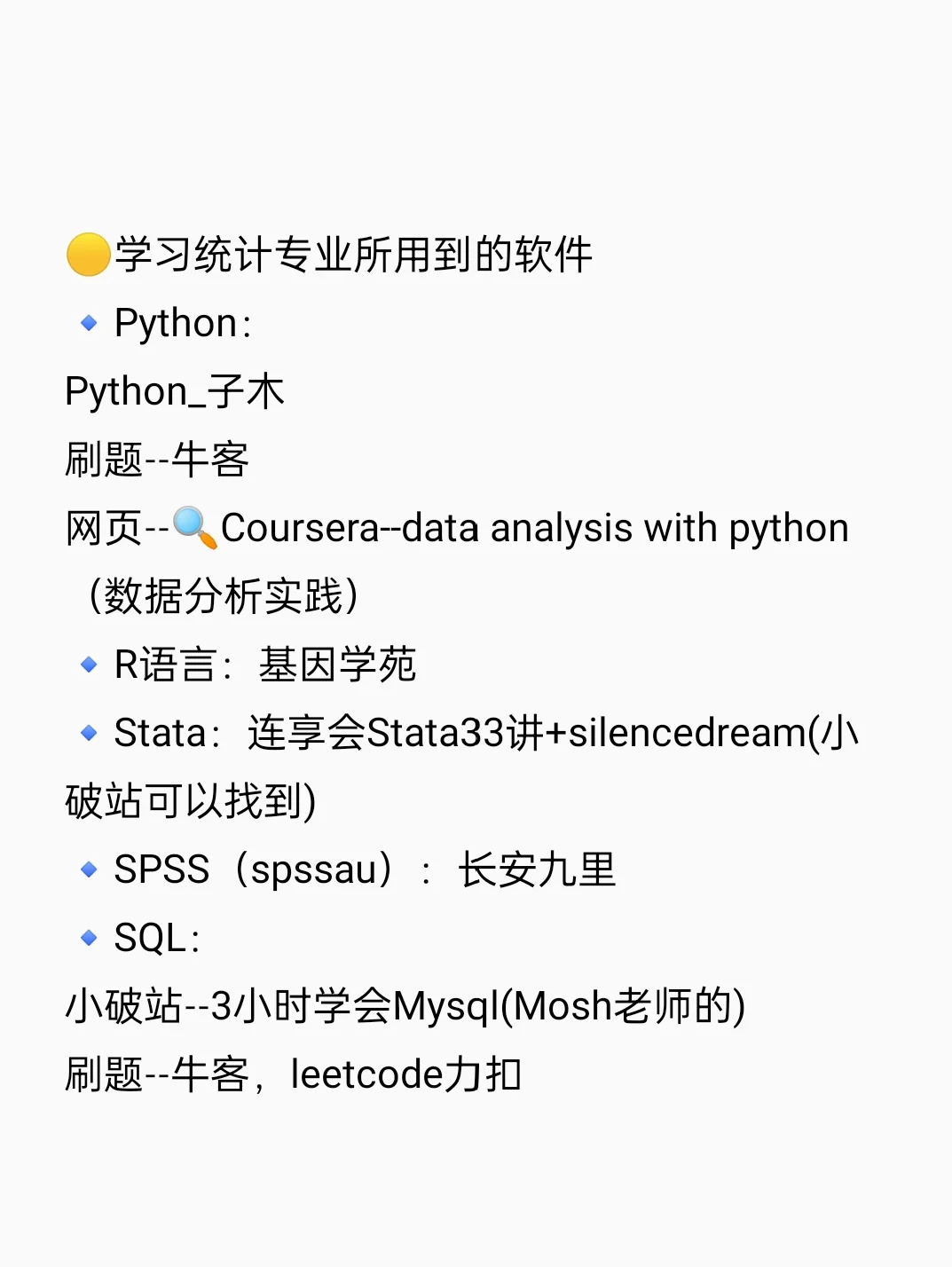
Task: Click the 3小时学会Mysql(Mosh老师的) line
Action: click(x=478, y=1006)
